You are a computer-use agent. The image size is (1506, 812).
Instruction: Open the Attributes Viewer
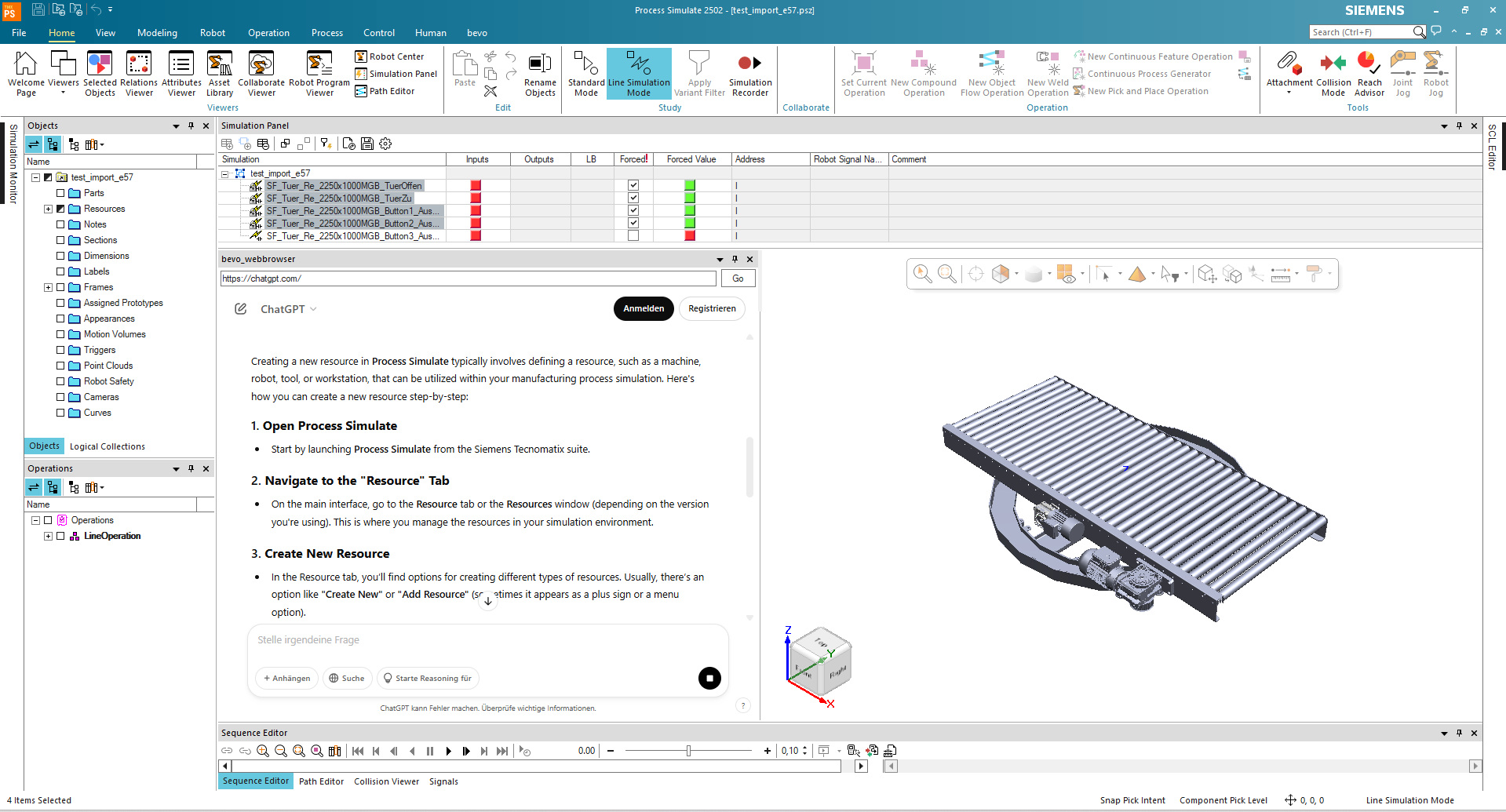point(181,75)
